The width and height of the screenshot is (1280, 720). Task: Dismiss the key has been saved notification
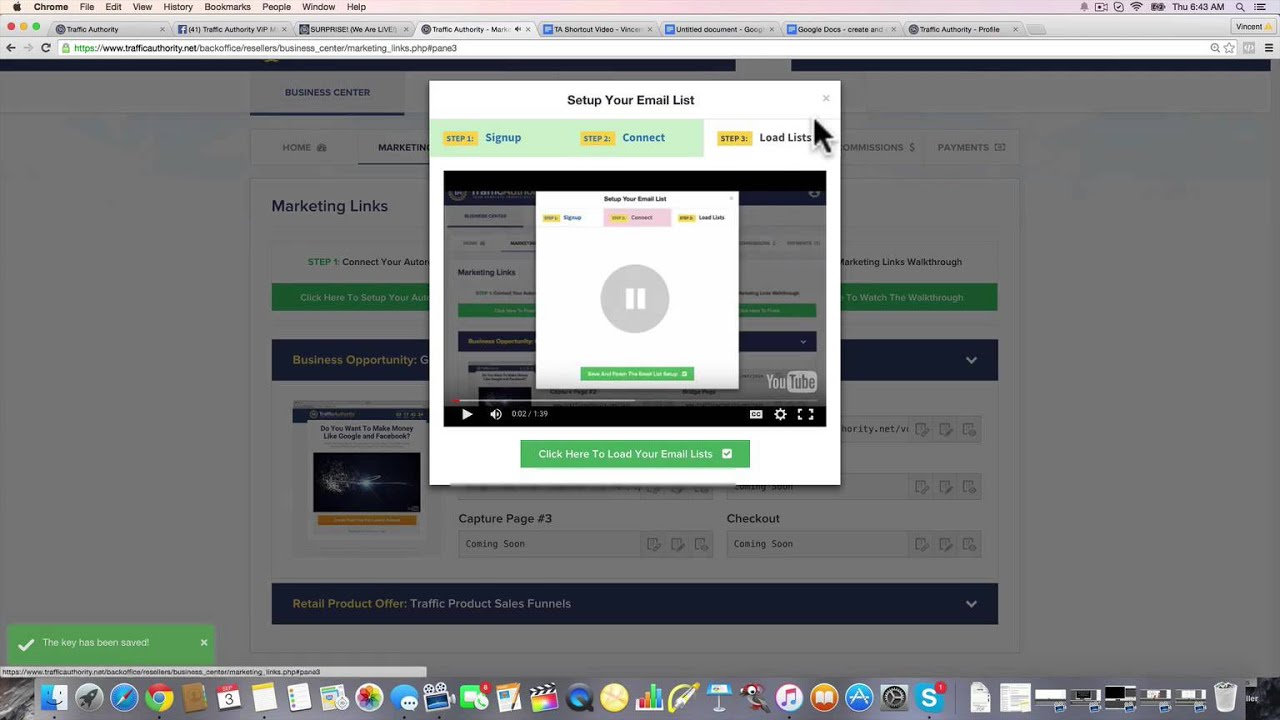tap(204, 643)
